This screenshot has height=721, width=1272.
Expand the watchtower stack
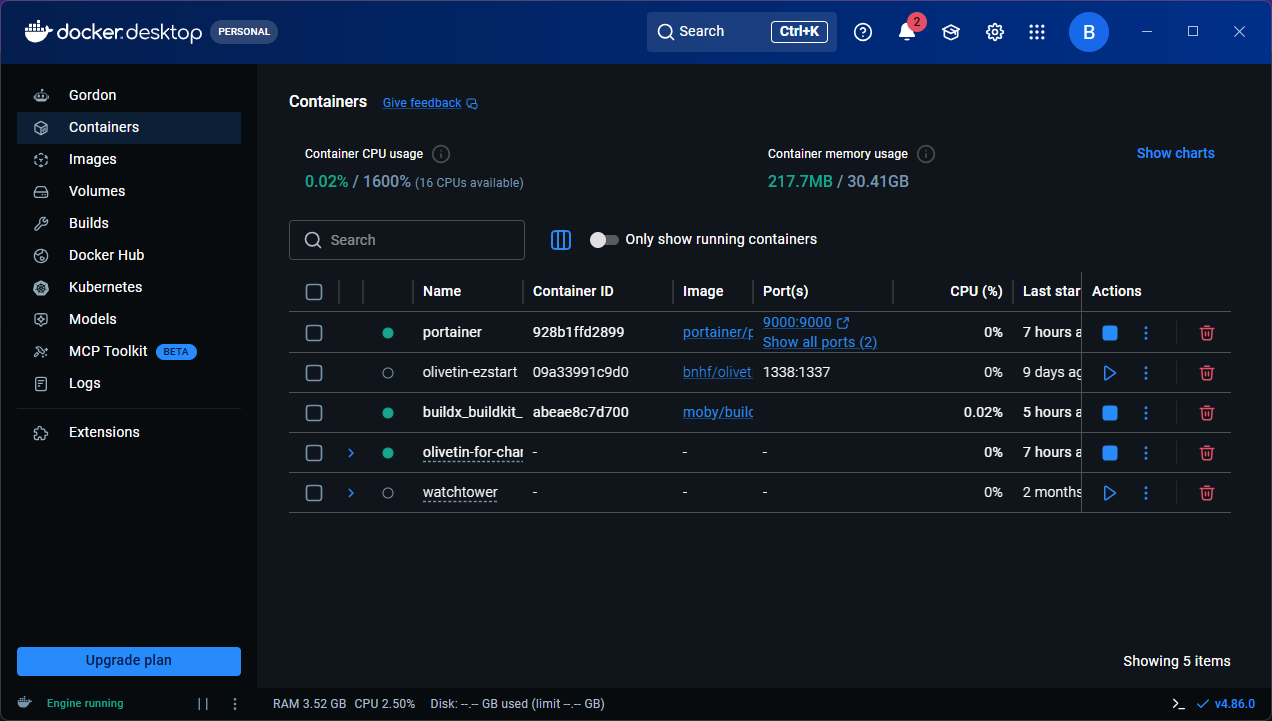(351, 493)
